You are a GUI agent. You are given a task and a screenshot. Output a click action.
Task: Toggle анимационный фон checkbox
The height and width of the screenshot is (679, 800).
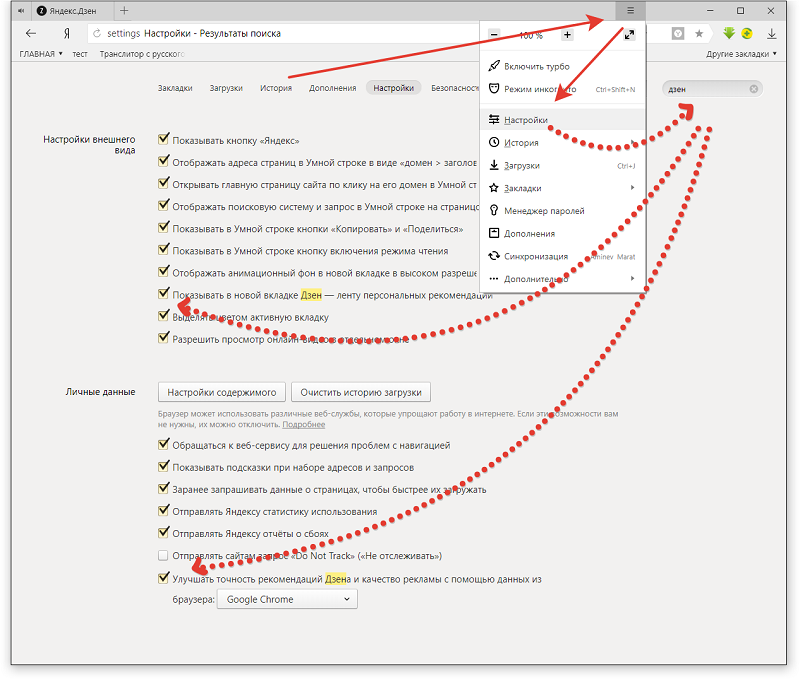tap(163, 271)
